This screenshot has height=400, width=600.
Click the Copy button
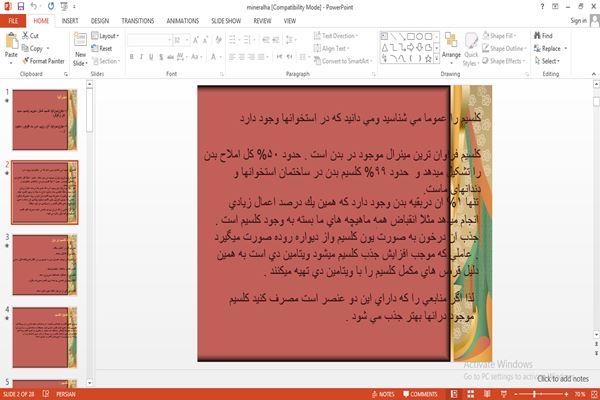pyautogui.click(x=33, y=49)
